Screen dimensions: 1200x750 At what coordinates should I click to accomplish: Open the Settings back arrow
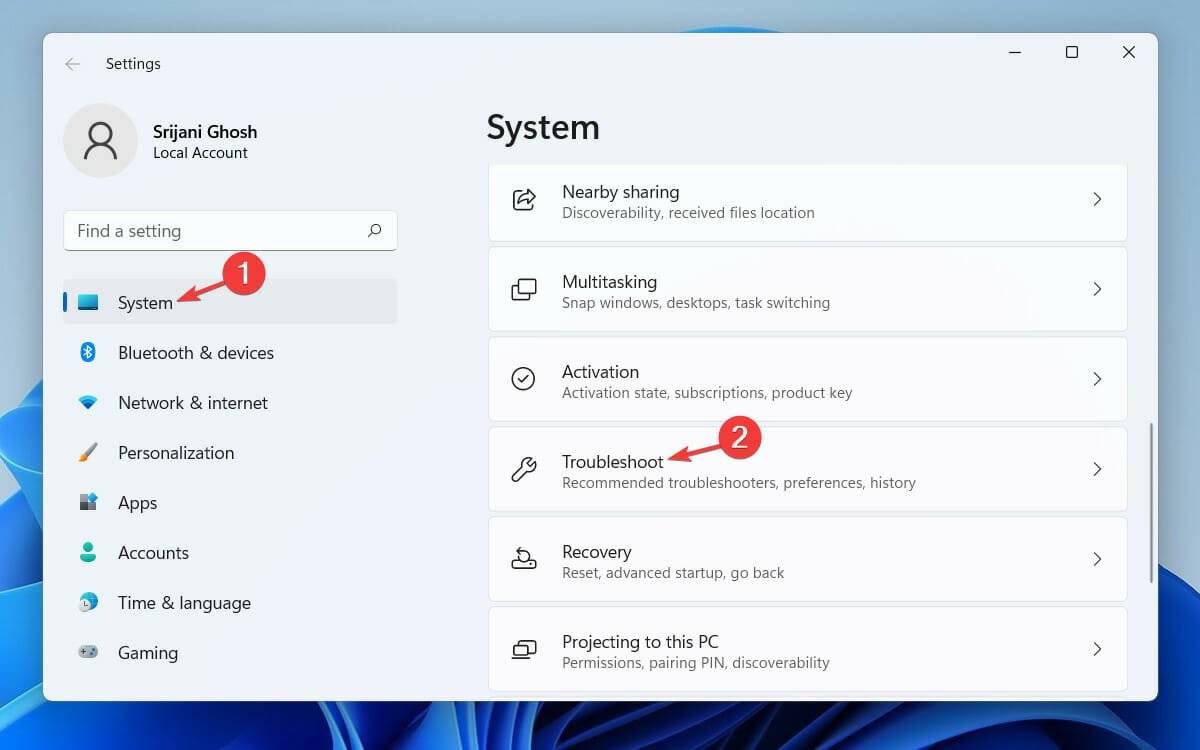click(x=72, y=63)
